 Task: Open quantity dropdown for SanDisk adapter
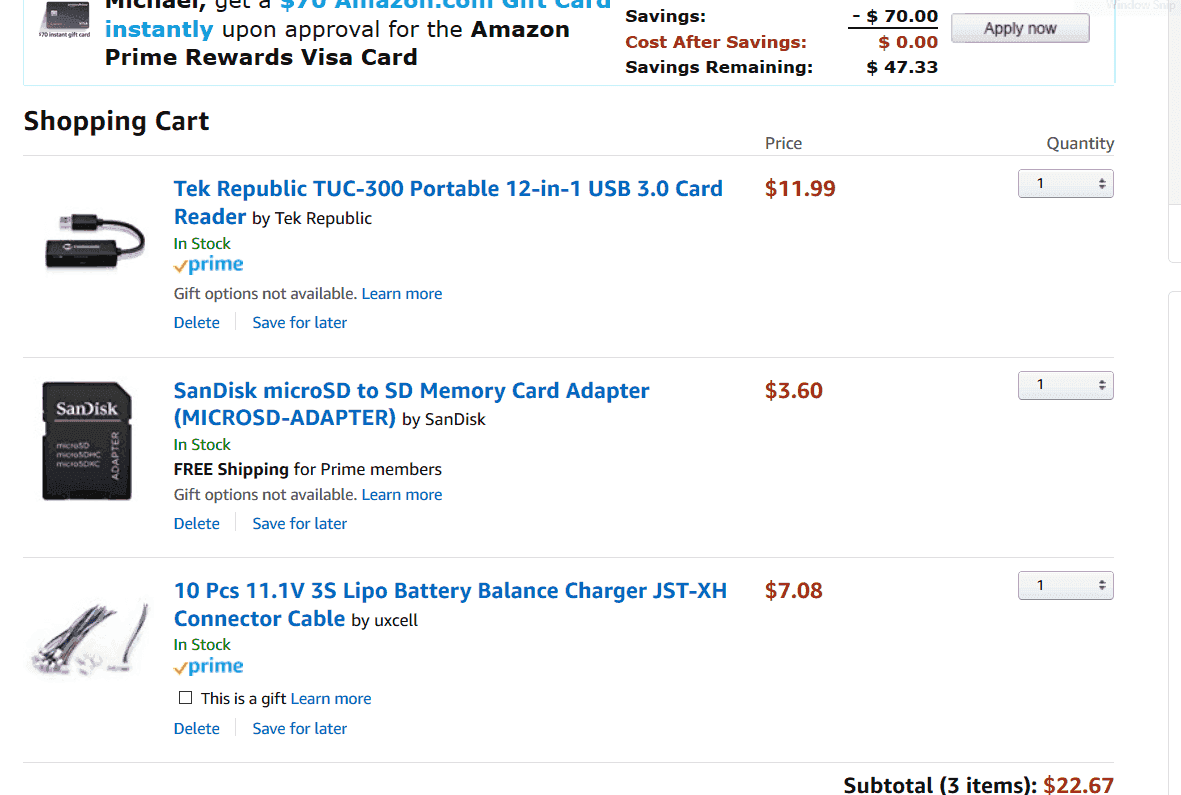coord(1065,385)
